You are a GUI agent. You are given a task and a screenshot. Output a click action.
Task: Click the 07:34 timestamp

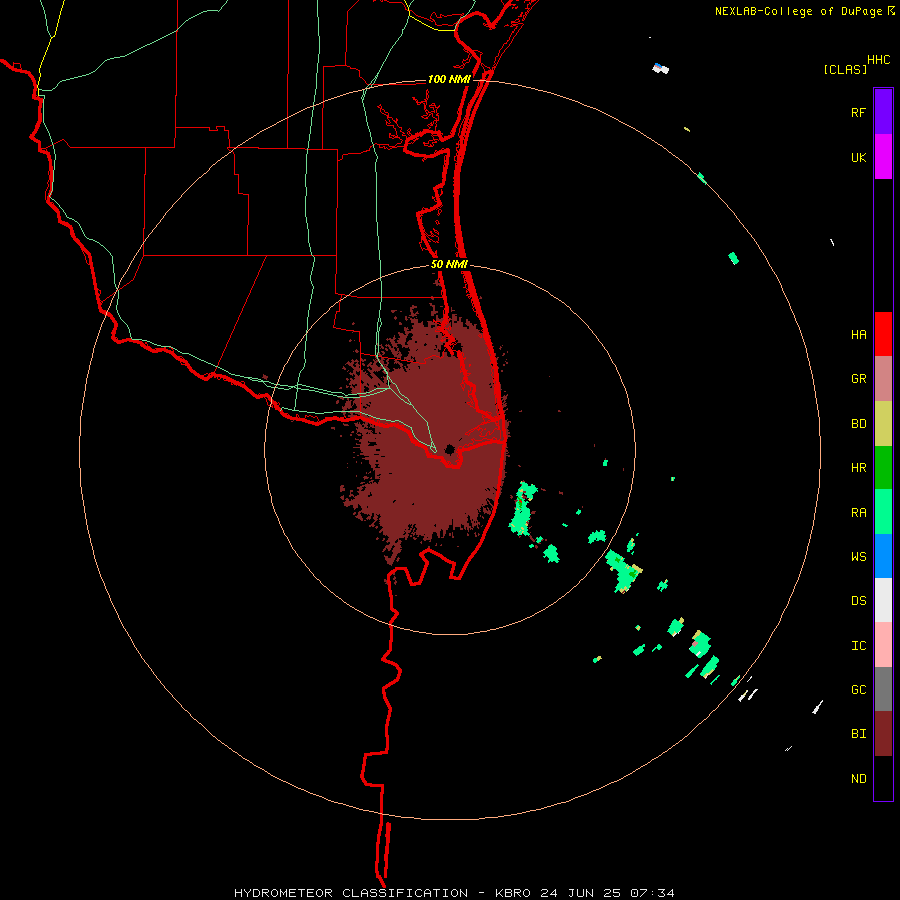point(653,893)
